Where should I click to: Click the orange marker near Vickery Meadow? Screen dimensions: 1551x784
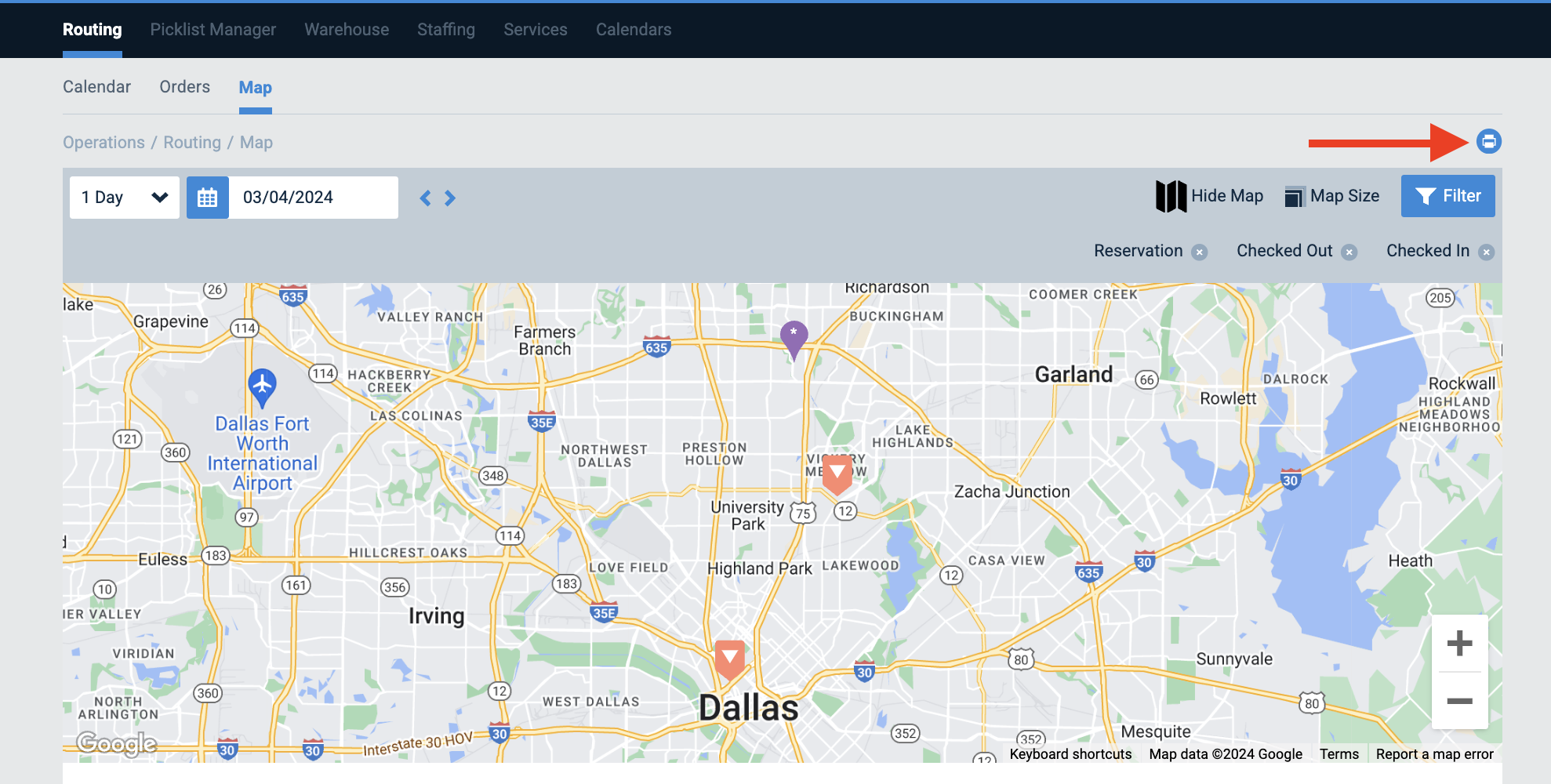point(837,475)
